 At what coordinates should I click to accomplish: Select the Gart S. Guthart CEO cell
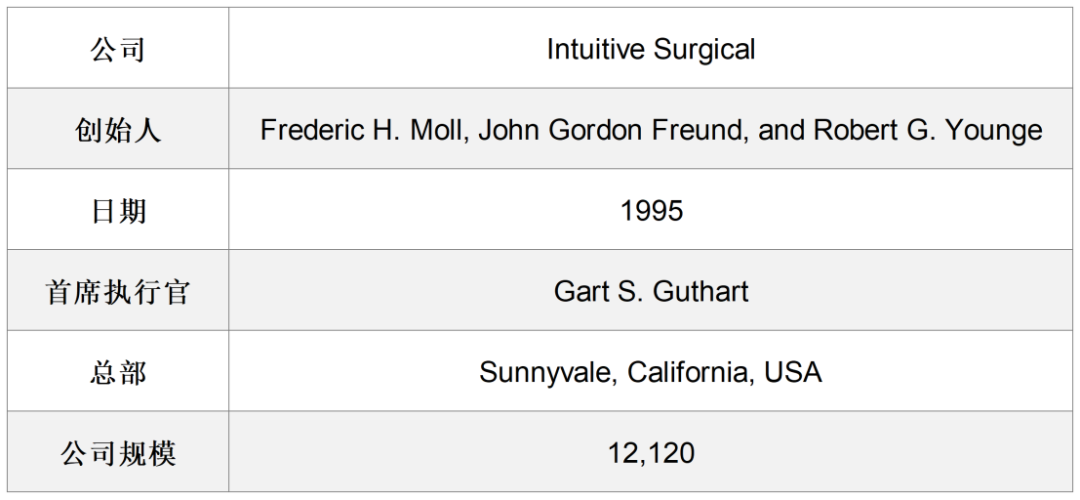point(651,290)
